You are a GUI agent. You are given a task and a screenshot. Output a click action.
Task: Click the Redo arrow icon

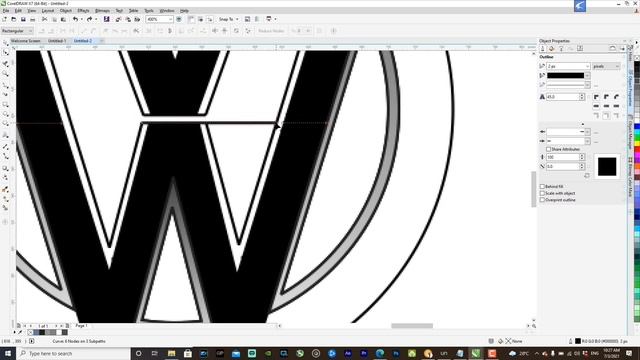coord(89,19)
